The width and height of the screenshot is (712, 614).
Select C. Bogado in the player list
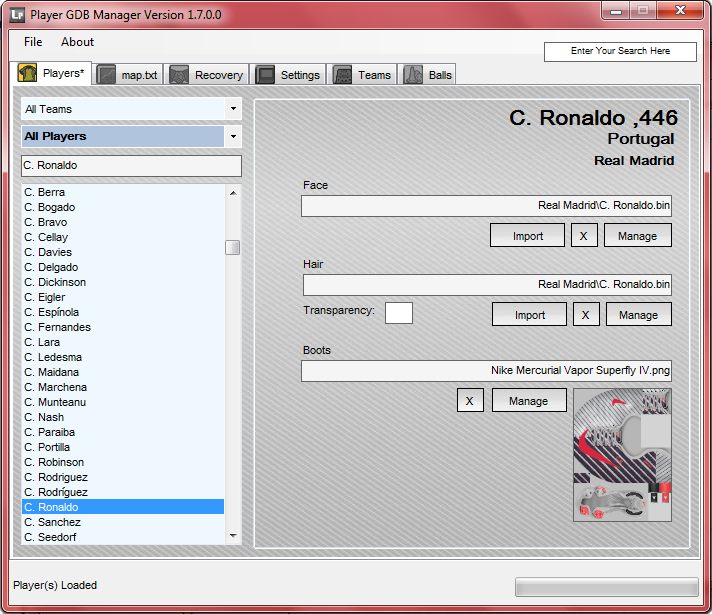pyautogui.click(x=123, y=207)
